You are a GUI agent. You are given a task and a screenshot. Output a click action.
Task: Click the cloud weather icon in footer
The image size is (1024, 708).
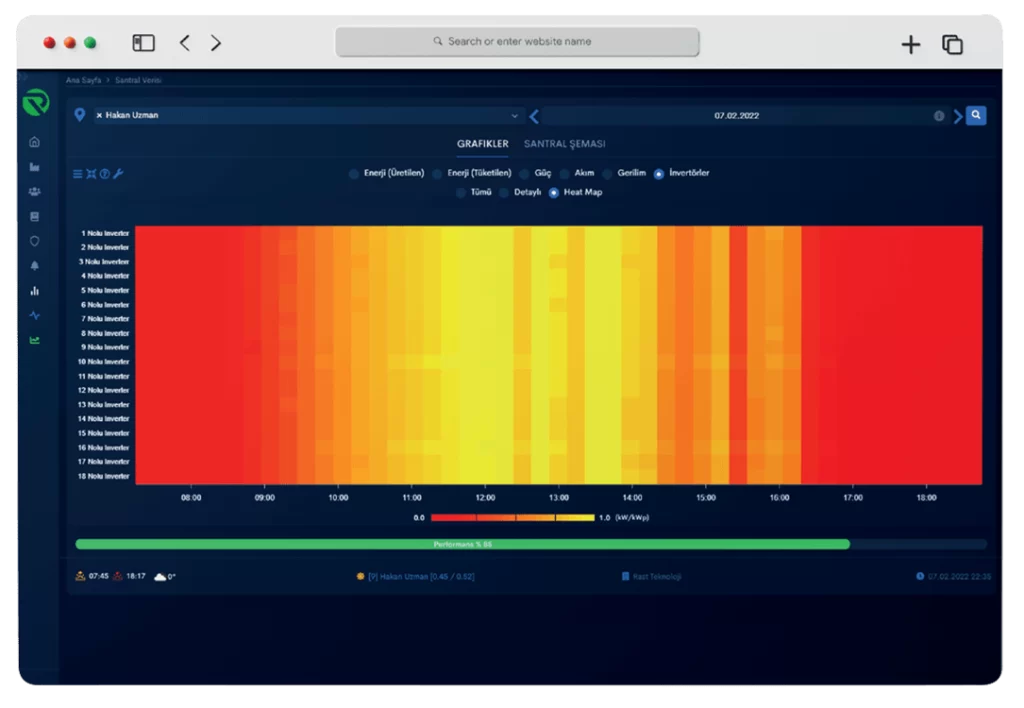point(160,577)
